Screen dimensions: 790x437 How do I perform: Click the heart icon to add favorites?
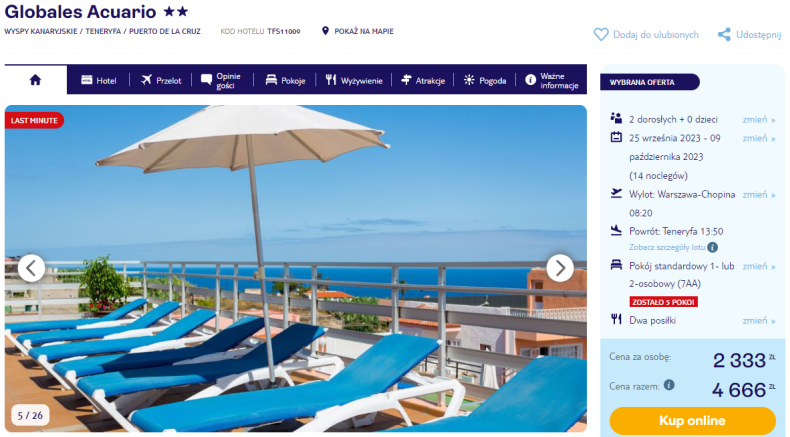[601, 35]
